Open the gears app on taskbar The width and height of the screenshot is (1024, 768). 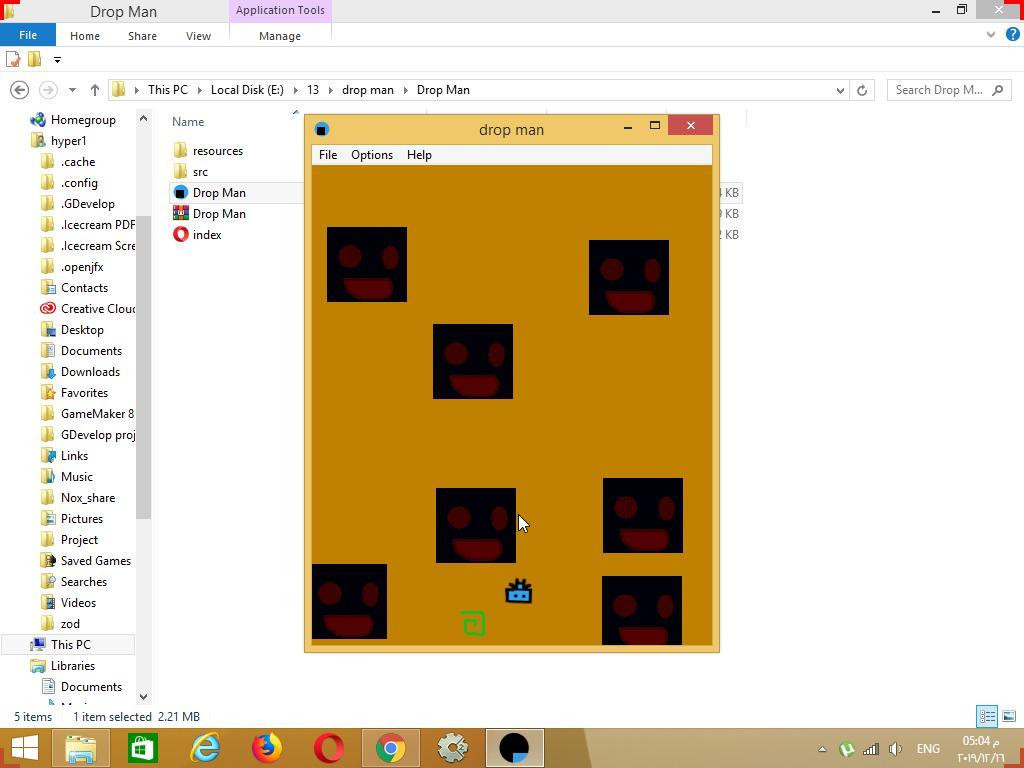(453, 748)
